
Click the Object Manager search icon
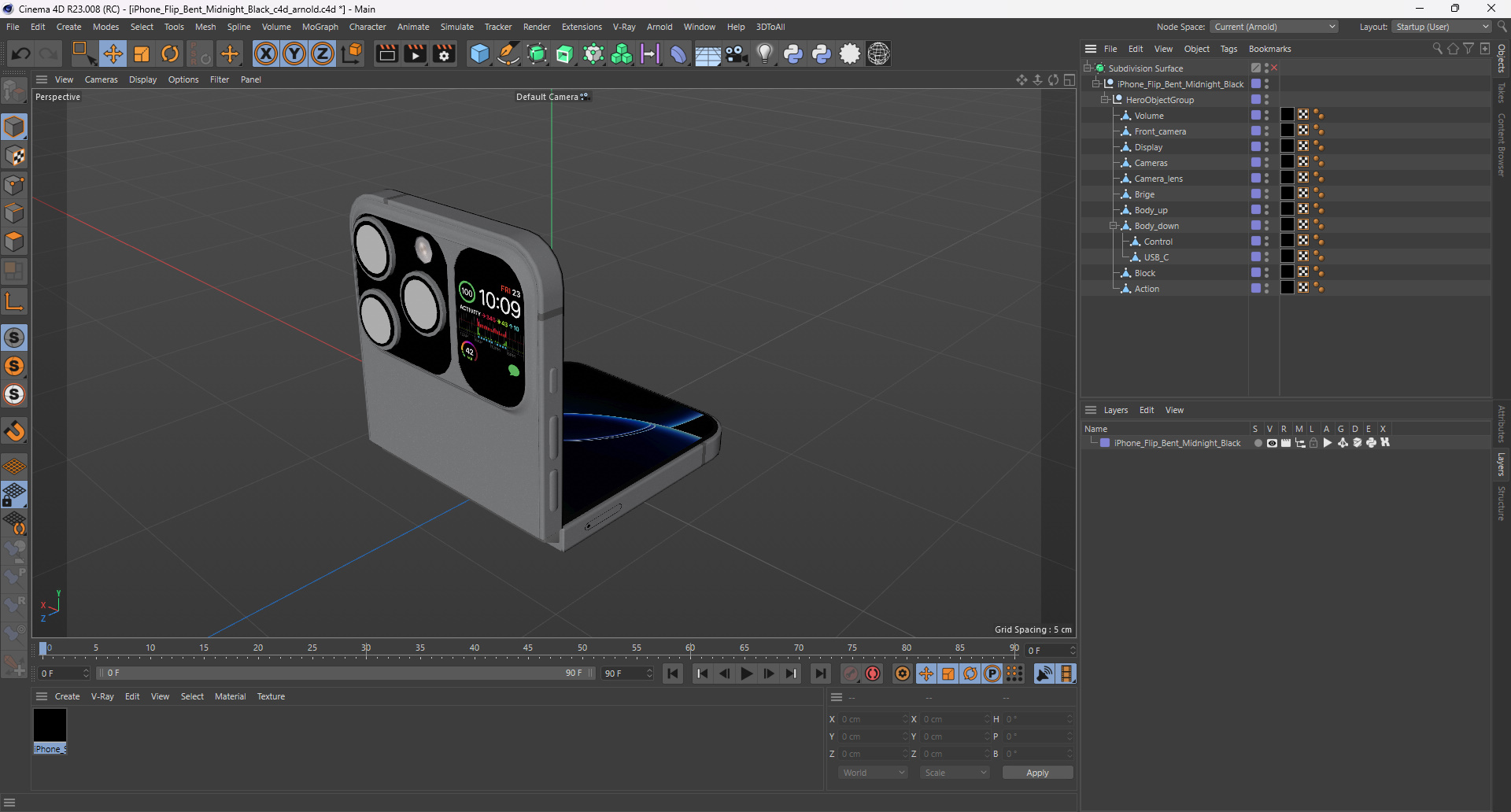tap(1437, 49)
